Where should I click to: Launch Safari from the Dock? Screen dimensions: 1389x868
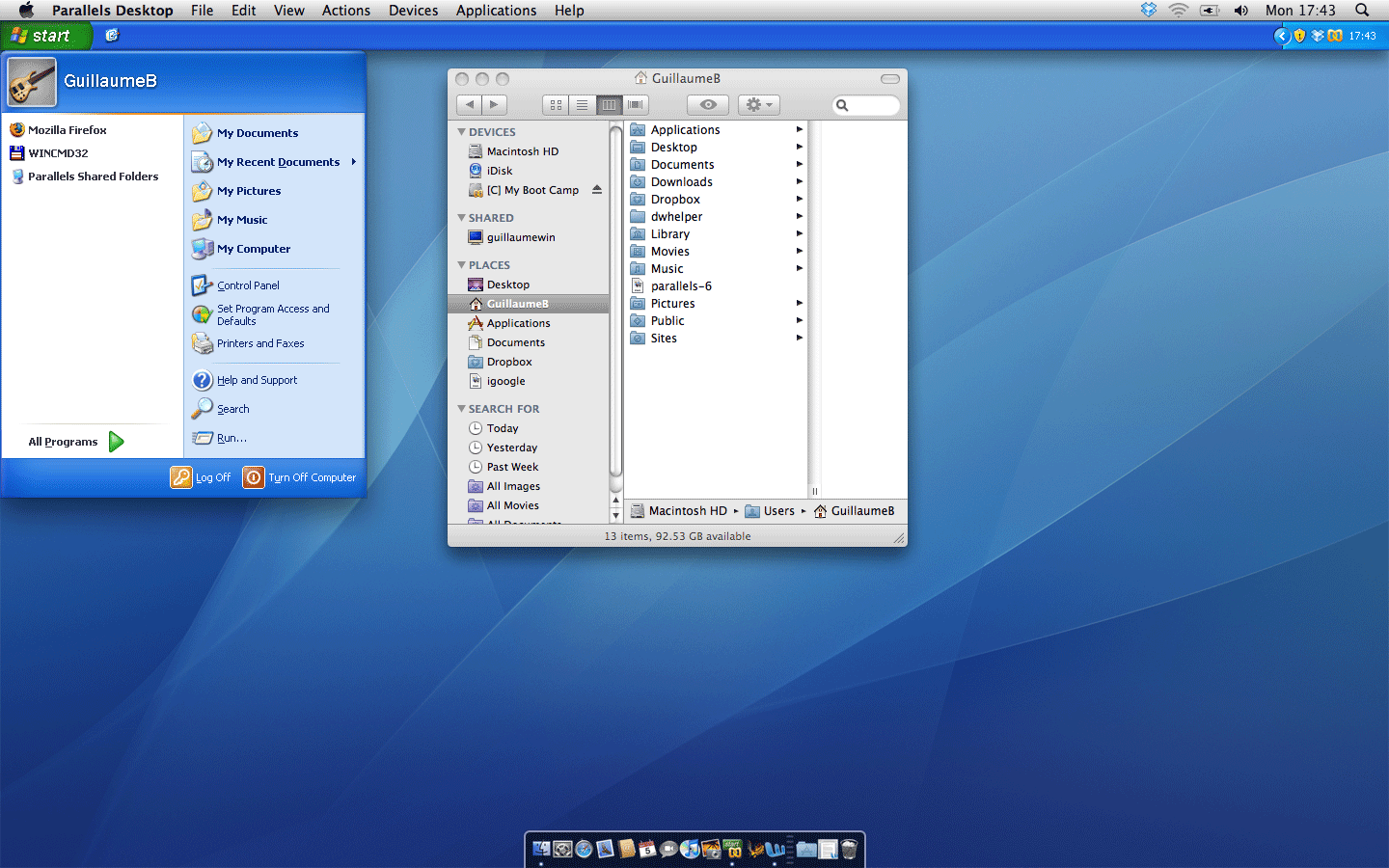584,849
